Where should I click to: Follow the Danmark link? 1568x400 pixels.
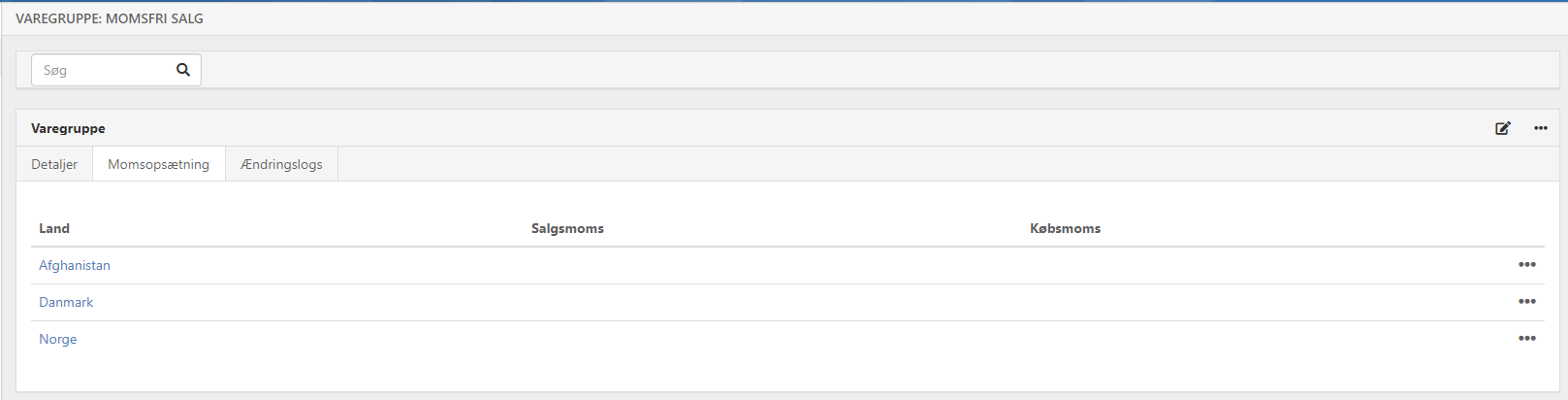pyautogui.click(x=66, y=302)
